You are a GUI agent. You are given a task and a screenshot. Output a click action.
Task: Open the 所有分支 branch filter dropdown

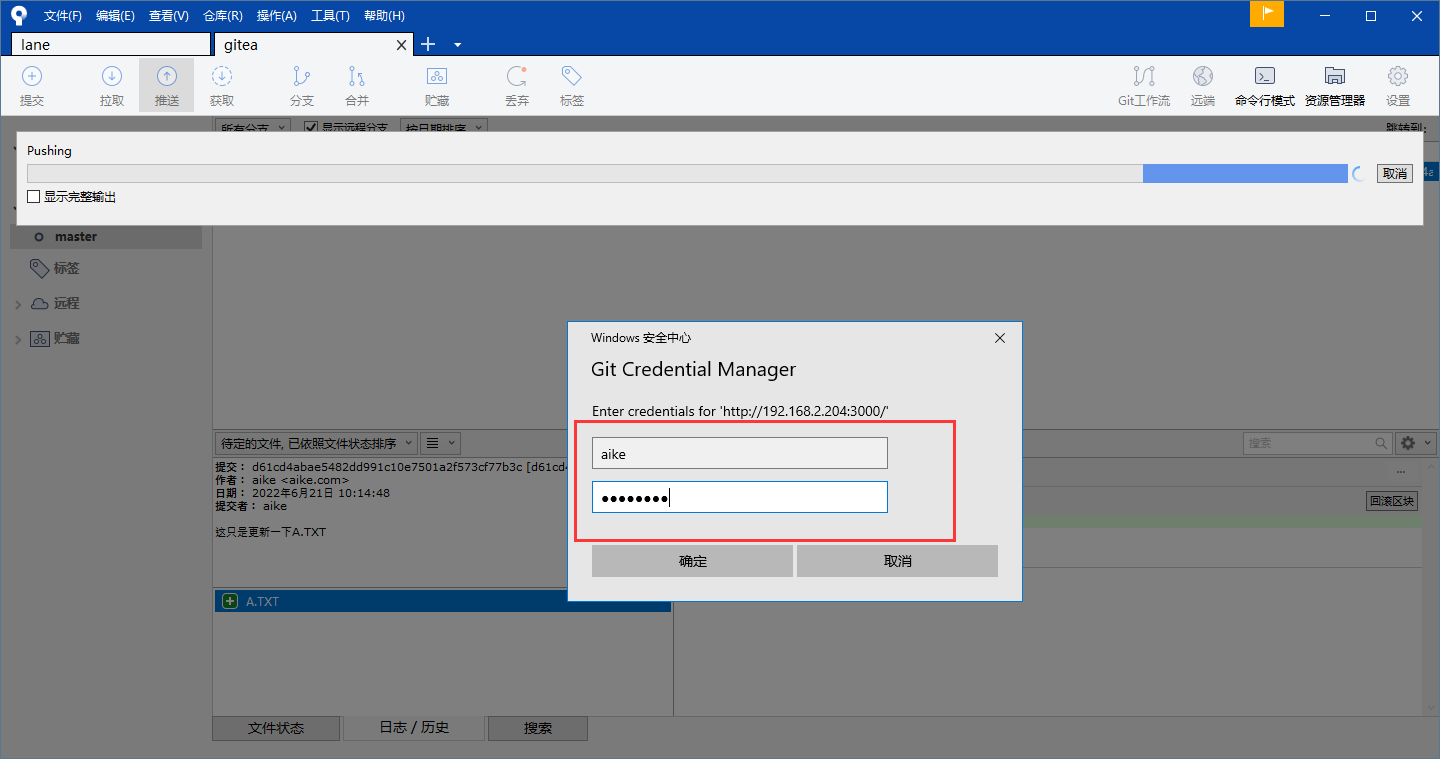(253, 128)
